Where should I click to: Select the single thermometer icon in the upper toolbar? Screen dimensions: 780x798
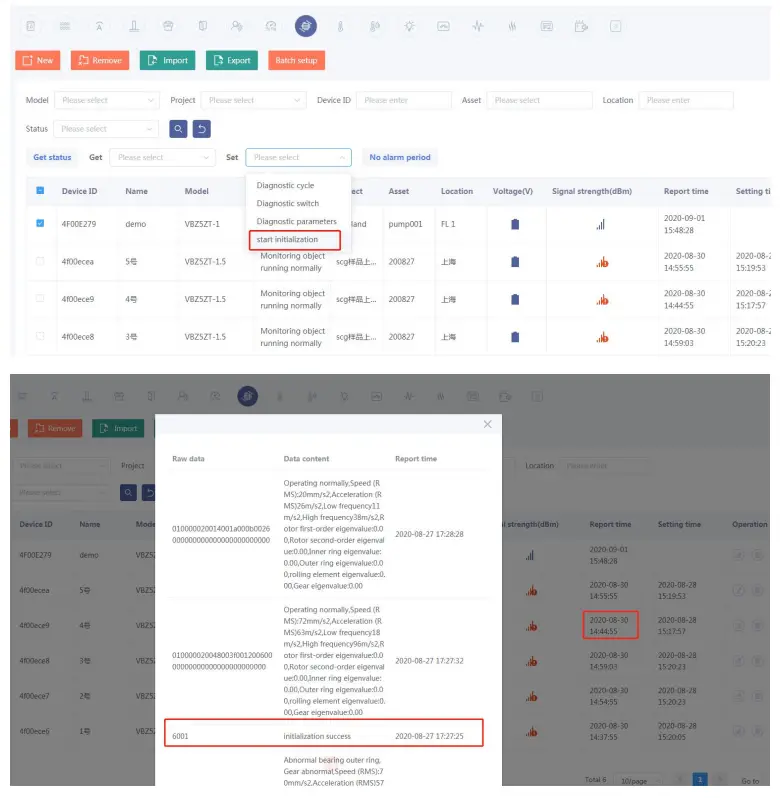[x=340, y=26]
